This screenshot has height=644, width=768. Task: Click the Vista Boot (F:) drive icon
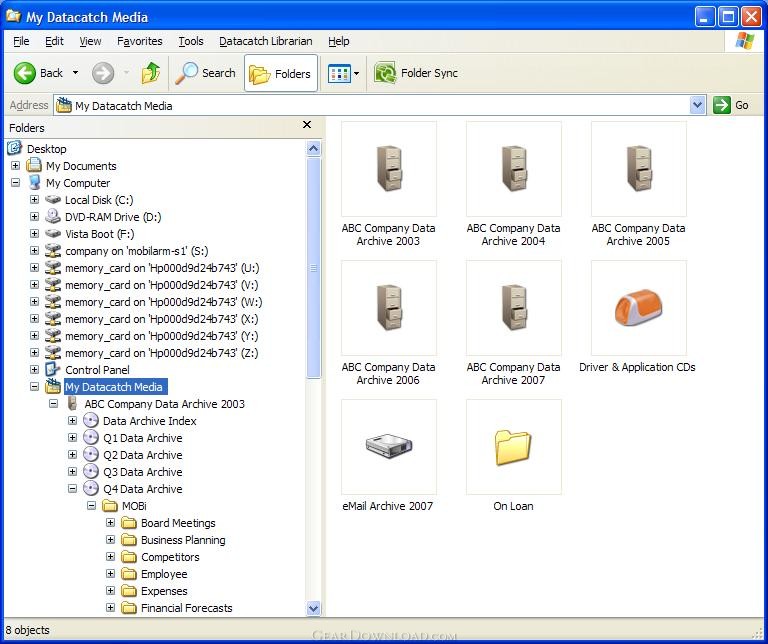[x=53, y=234]
